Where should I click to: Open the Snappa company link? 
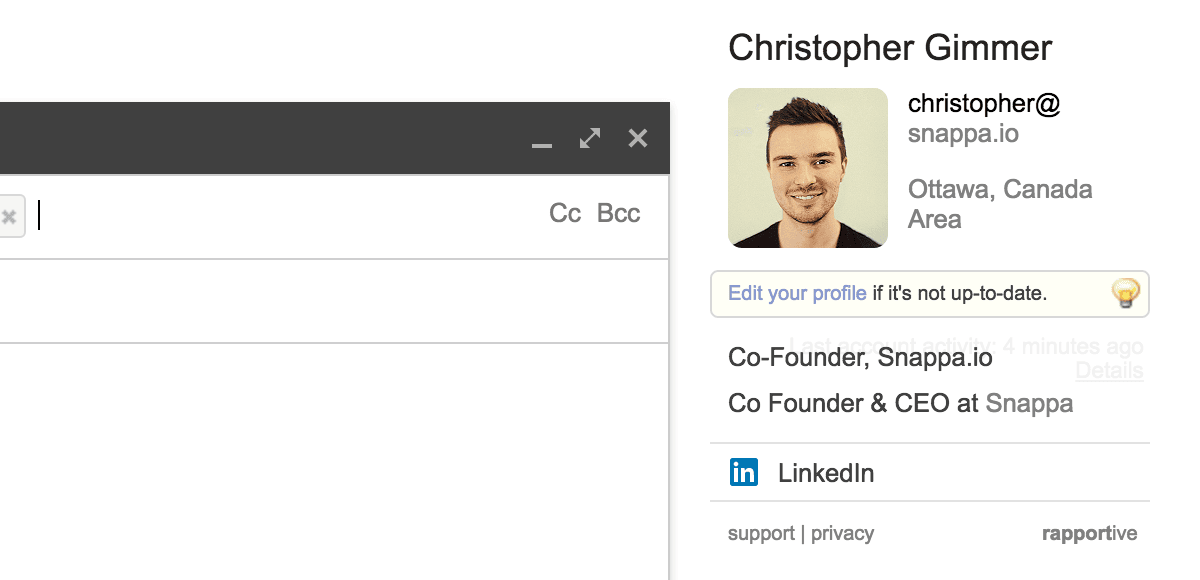pyautogui.click(x=1029, y=403)
